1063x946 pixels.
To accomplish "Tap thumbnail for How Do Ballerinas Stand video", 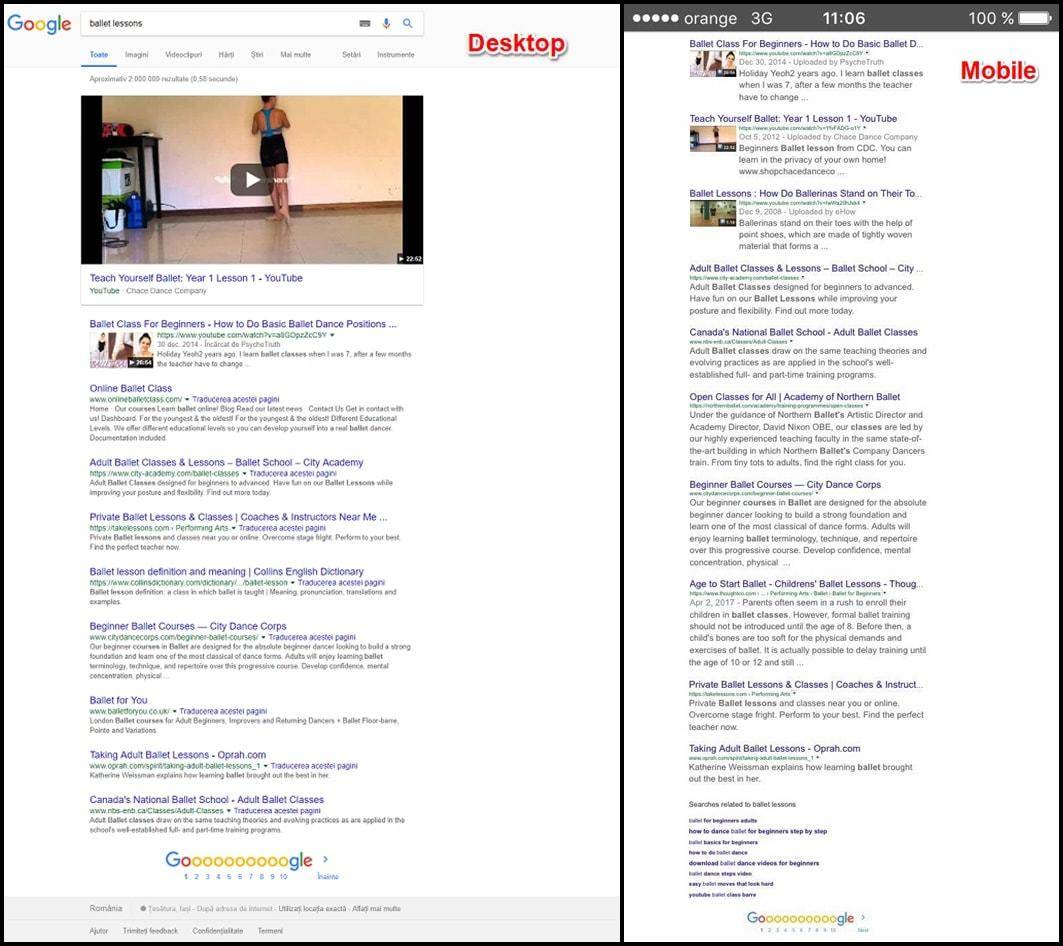I will [713, 214].
